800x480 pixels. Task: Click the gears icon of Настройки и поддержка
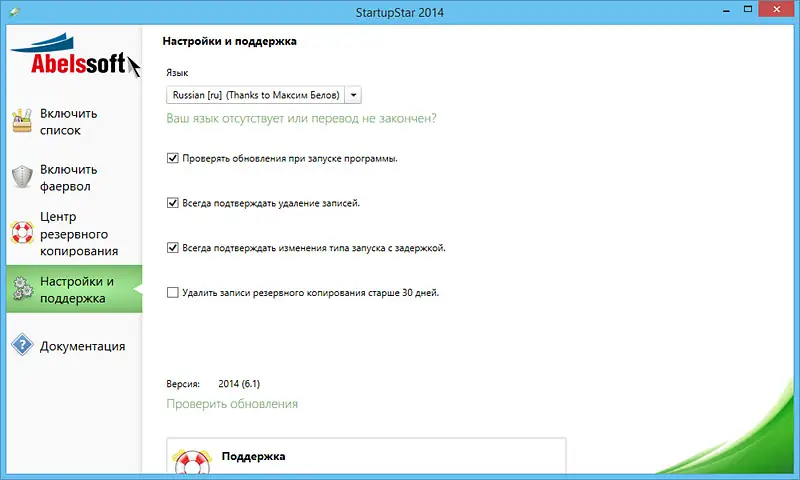point(22,288)
